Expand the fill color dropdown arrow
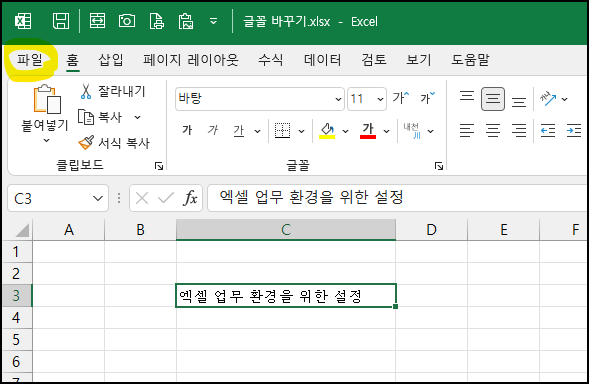 tap(346, 131)
